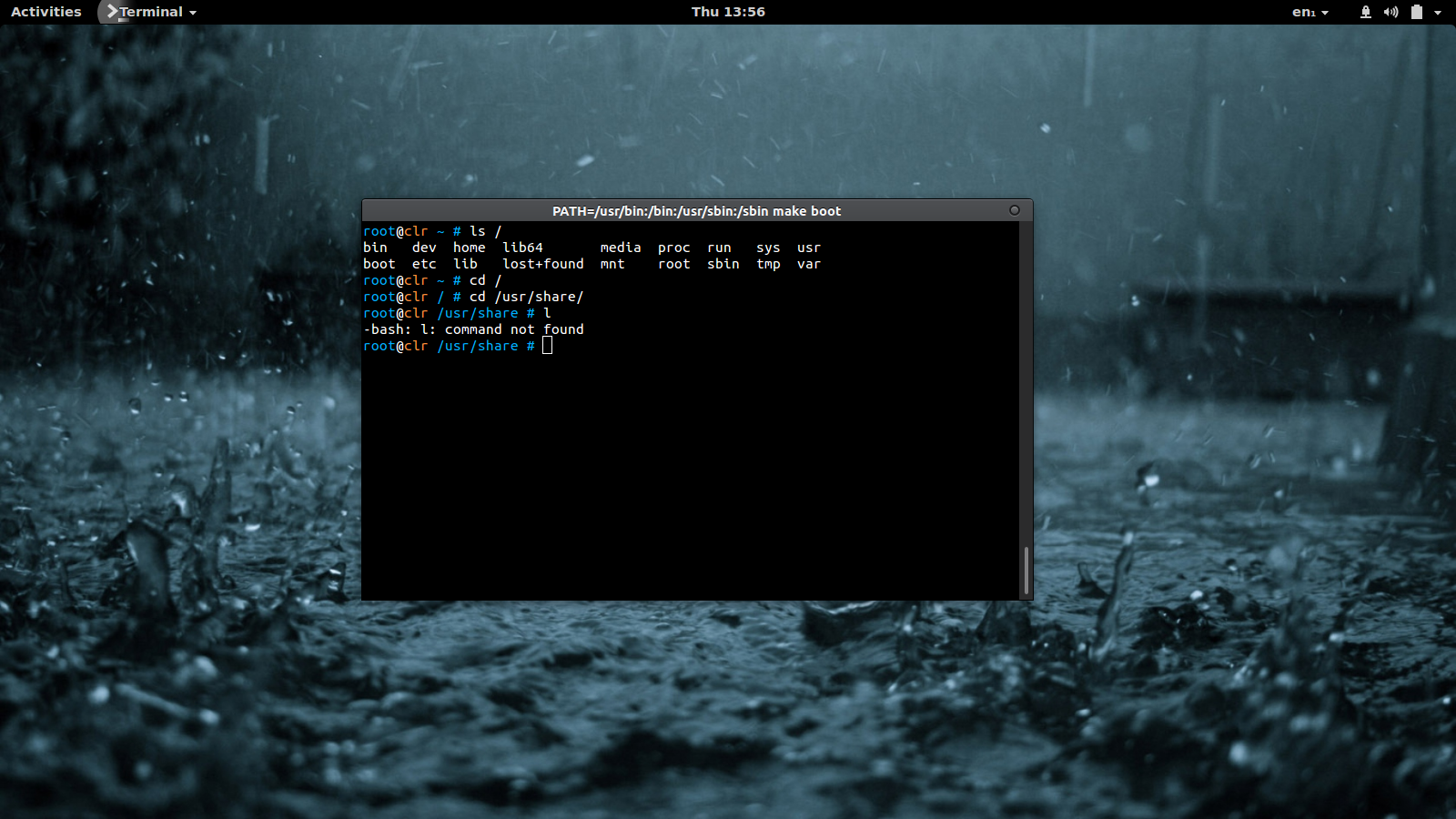Click the accessibility user icon in tray
1456x819 pixels.
pyautogui.click(x=1366, y=12)
